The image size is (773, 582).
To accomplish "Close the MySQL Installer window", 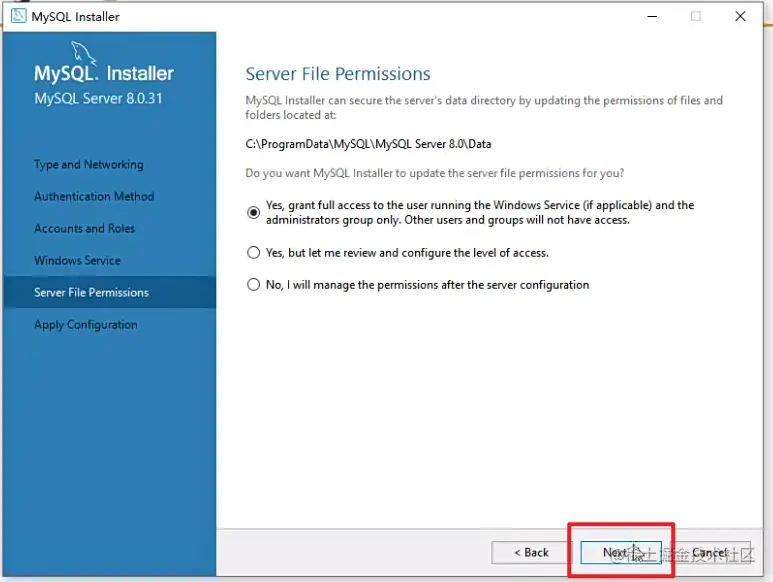I will pos(741,16).
